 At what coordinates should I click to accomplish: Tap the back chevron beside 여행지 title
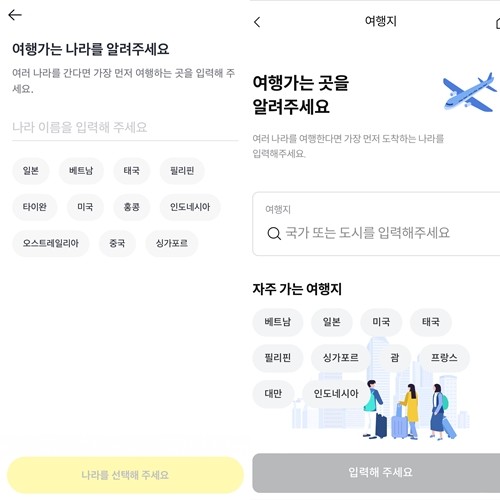[x=257, y=22]
